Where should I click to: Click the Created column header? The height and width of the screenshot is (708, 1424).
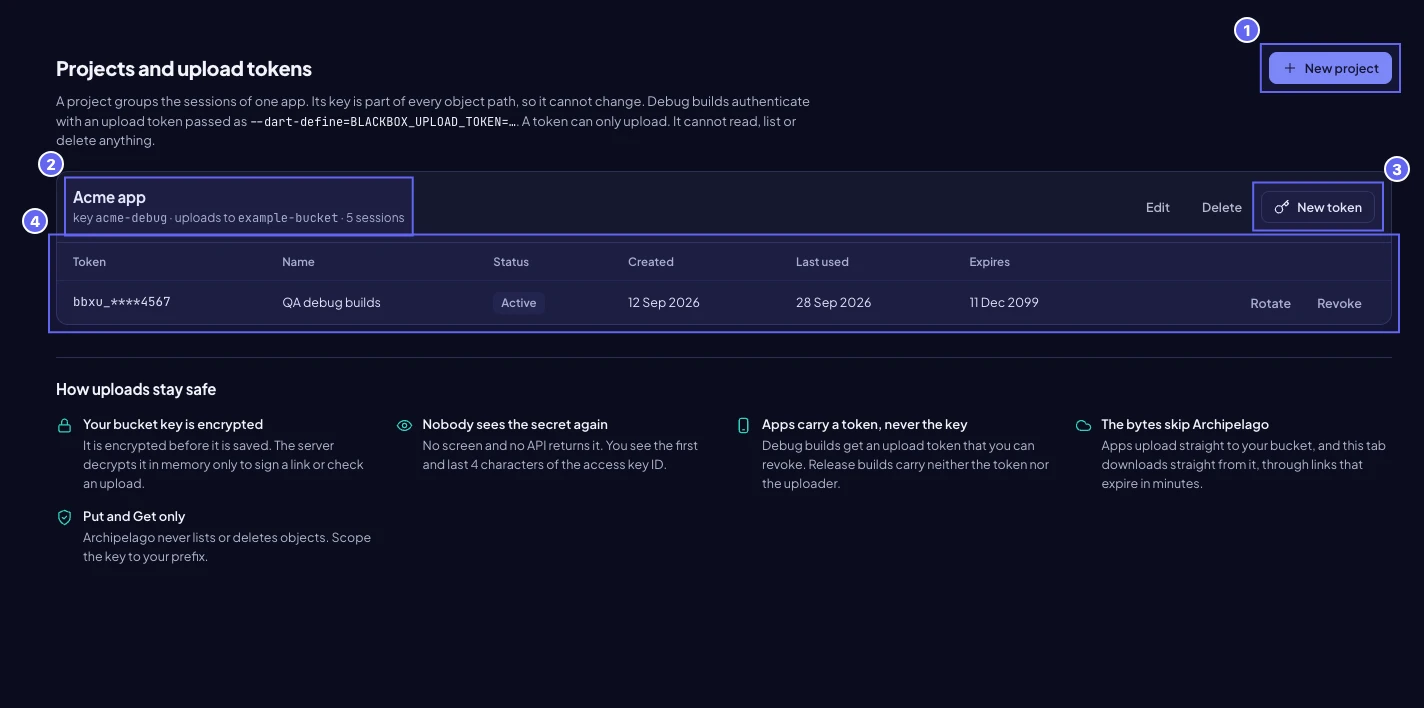tap(651, 262)
